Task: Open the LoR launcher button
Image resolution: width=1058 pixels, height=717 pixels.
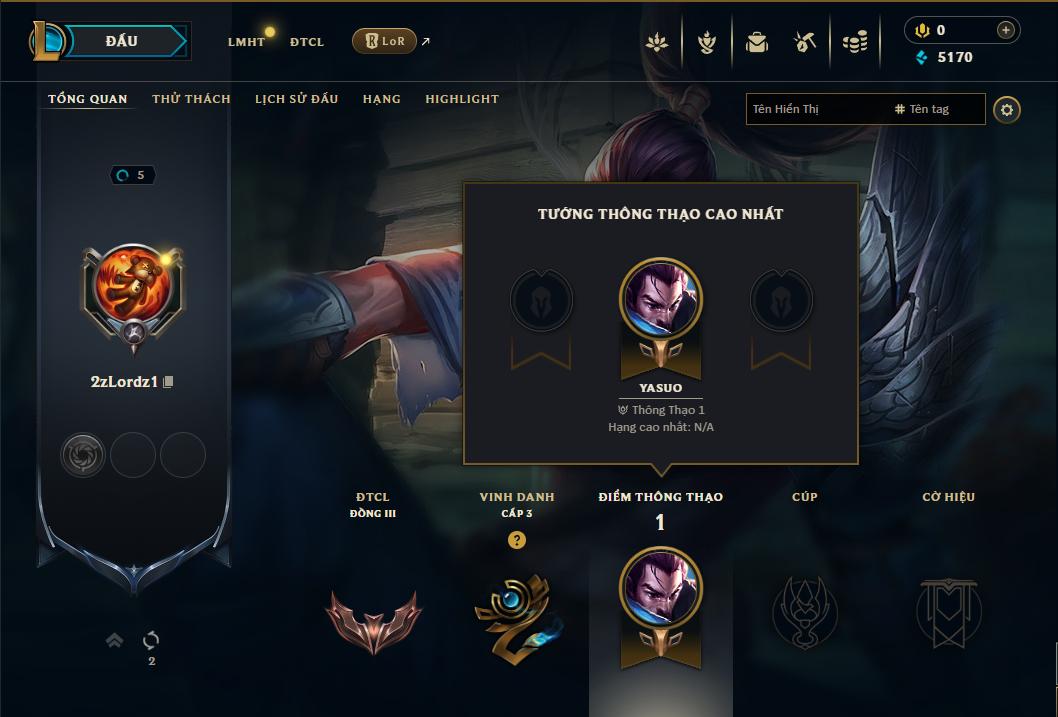Action: [x=385, y=41]
